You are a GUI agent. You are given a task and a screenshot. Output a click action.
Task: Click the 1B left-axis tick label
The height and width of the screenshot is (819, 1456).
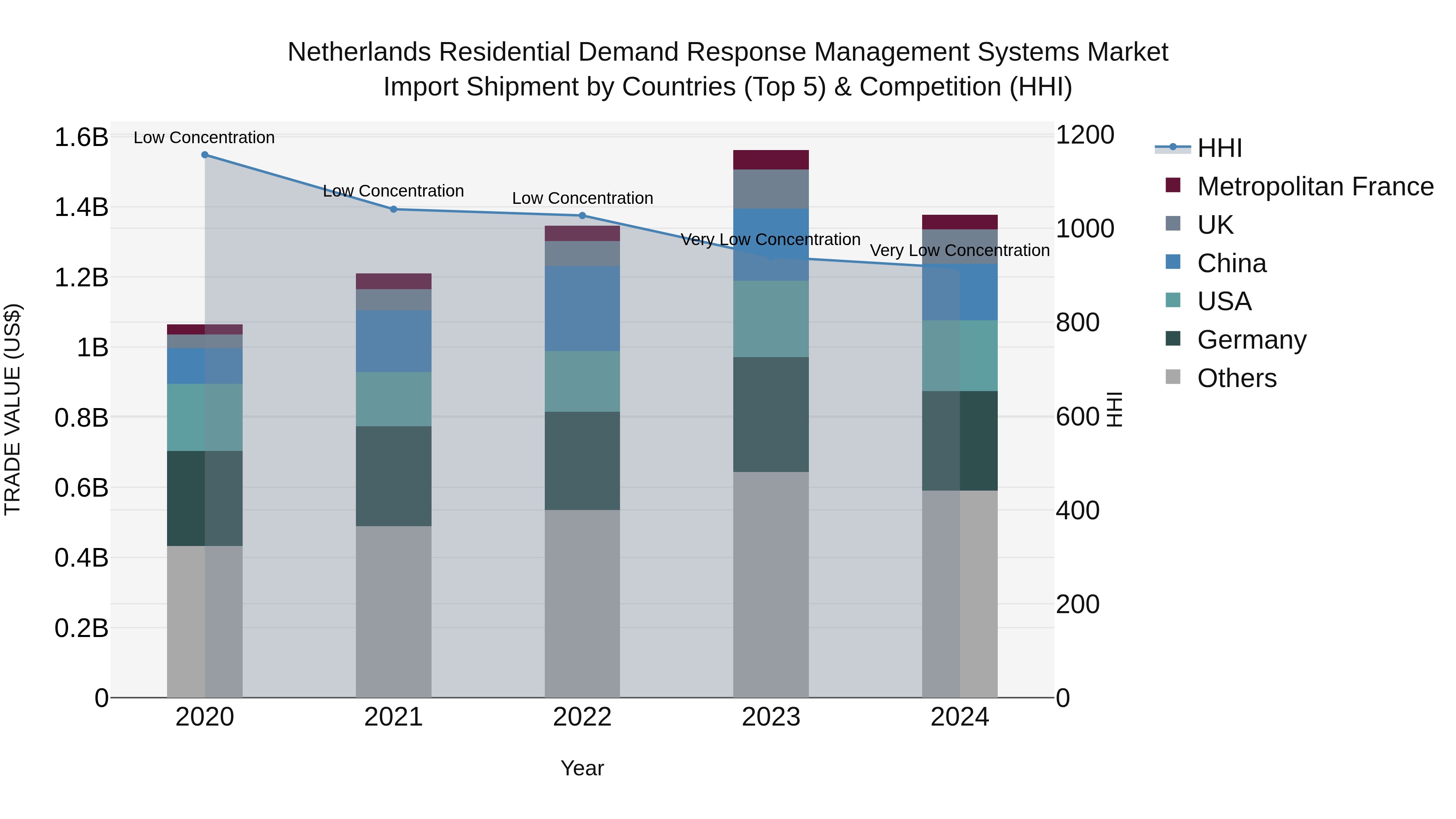click(92, 347)
